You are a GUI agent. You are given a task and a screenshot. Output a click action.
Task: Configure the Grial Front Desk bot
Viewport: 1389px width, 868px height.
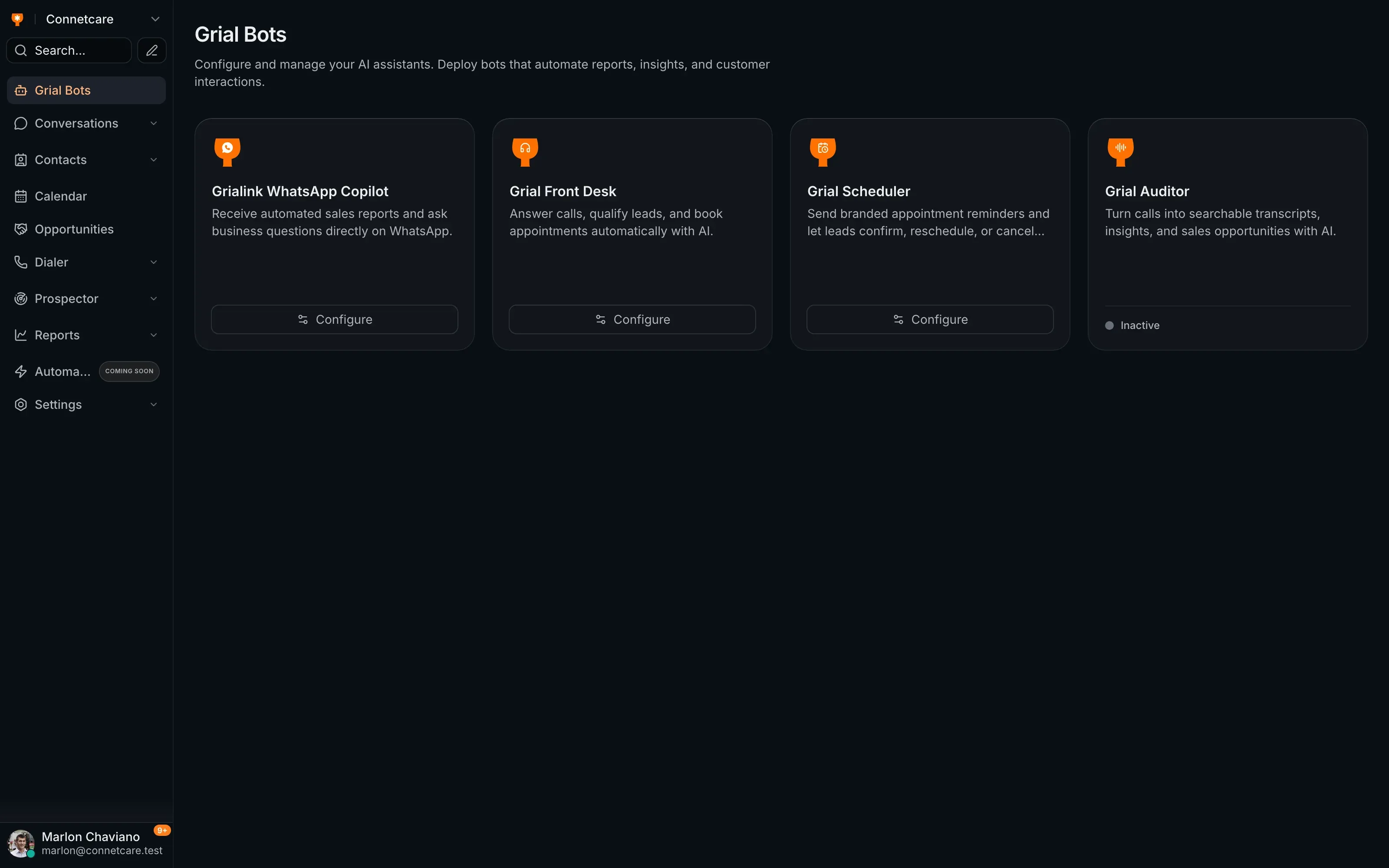[632, 320]
